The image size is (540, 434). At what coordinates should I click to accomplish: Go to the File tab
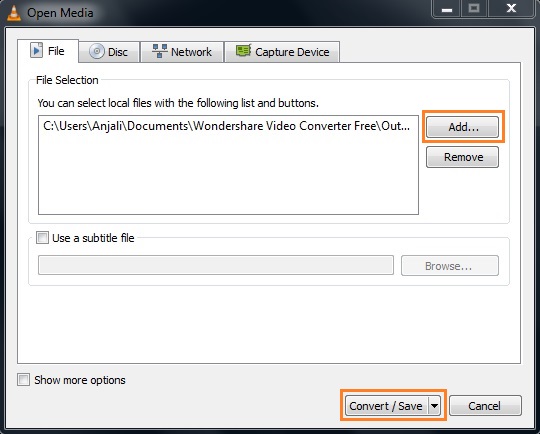tap(48, 51)
